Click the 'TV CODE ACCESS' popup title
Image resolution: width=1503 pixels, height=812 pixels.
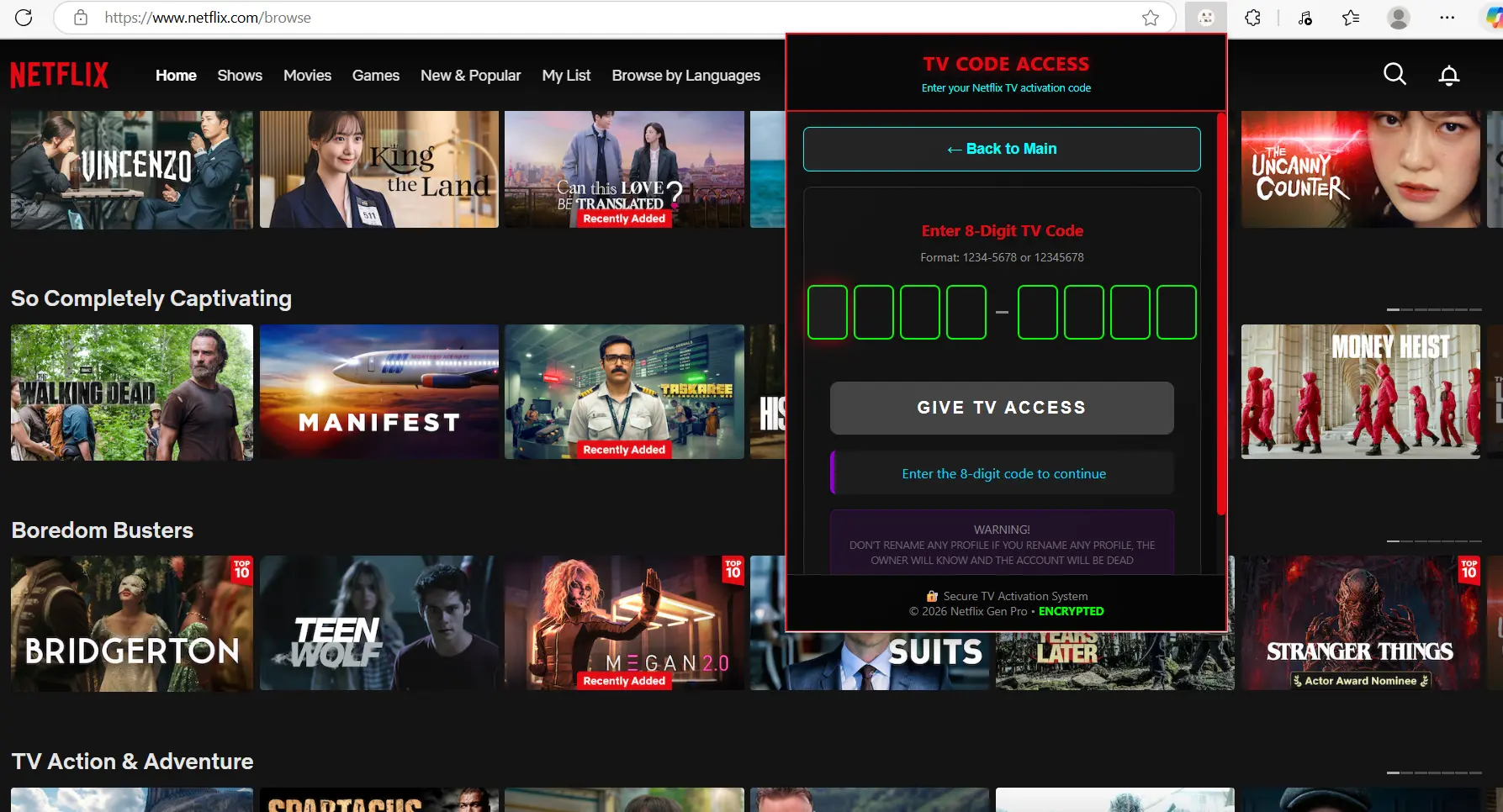click(1006, 64)
